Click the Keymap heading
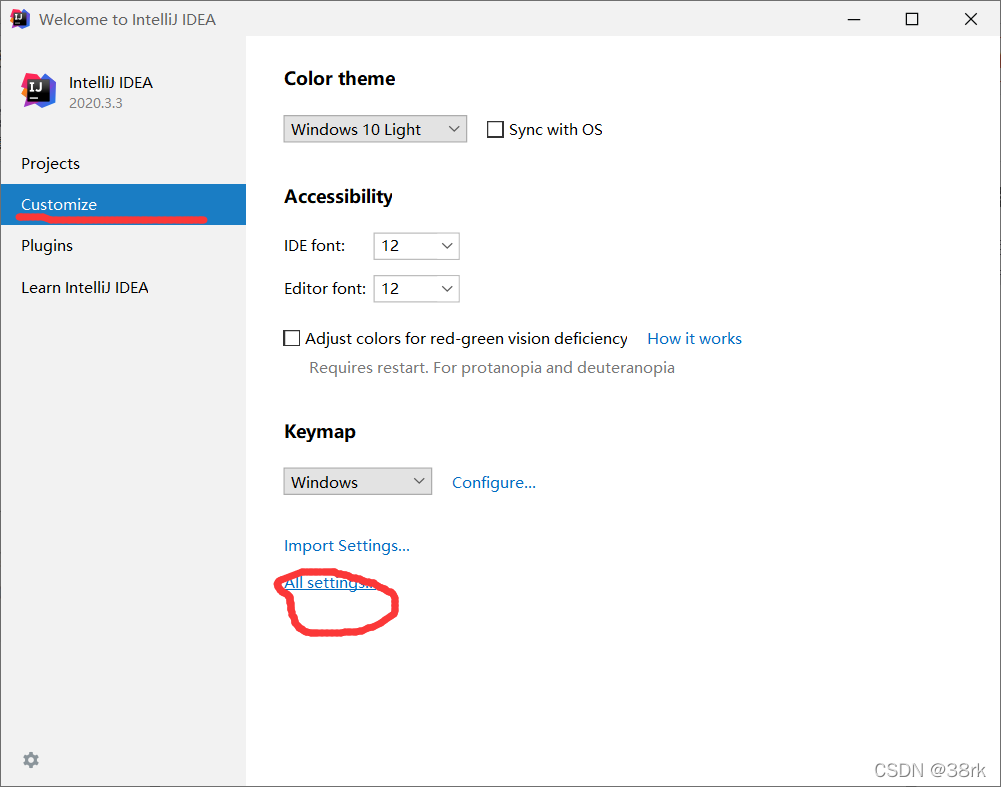This screenshot has width=1001, height=787. (320, 432)
